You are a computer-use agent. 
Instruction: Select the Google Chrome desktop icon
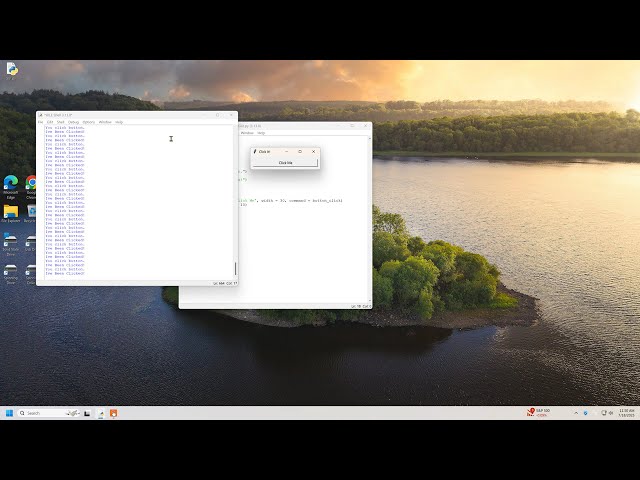31,187
